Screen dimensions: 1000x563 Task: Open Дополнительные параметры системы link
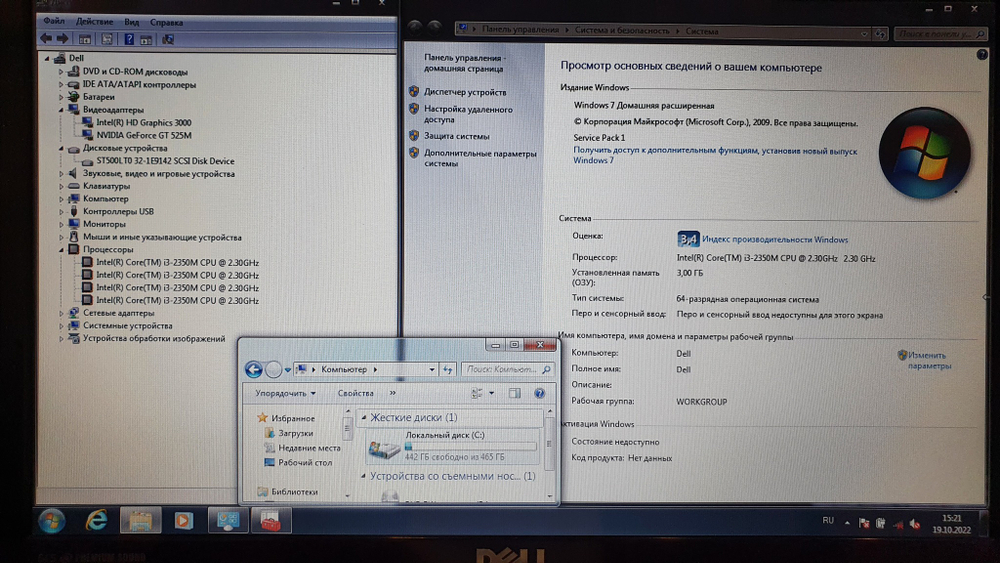[480, 159]
